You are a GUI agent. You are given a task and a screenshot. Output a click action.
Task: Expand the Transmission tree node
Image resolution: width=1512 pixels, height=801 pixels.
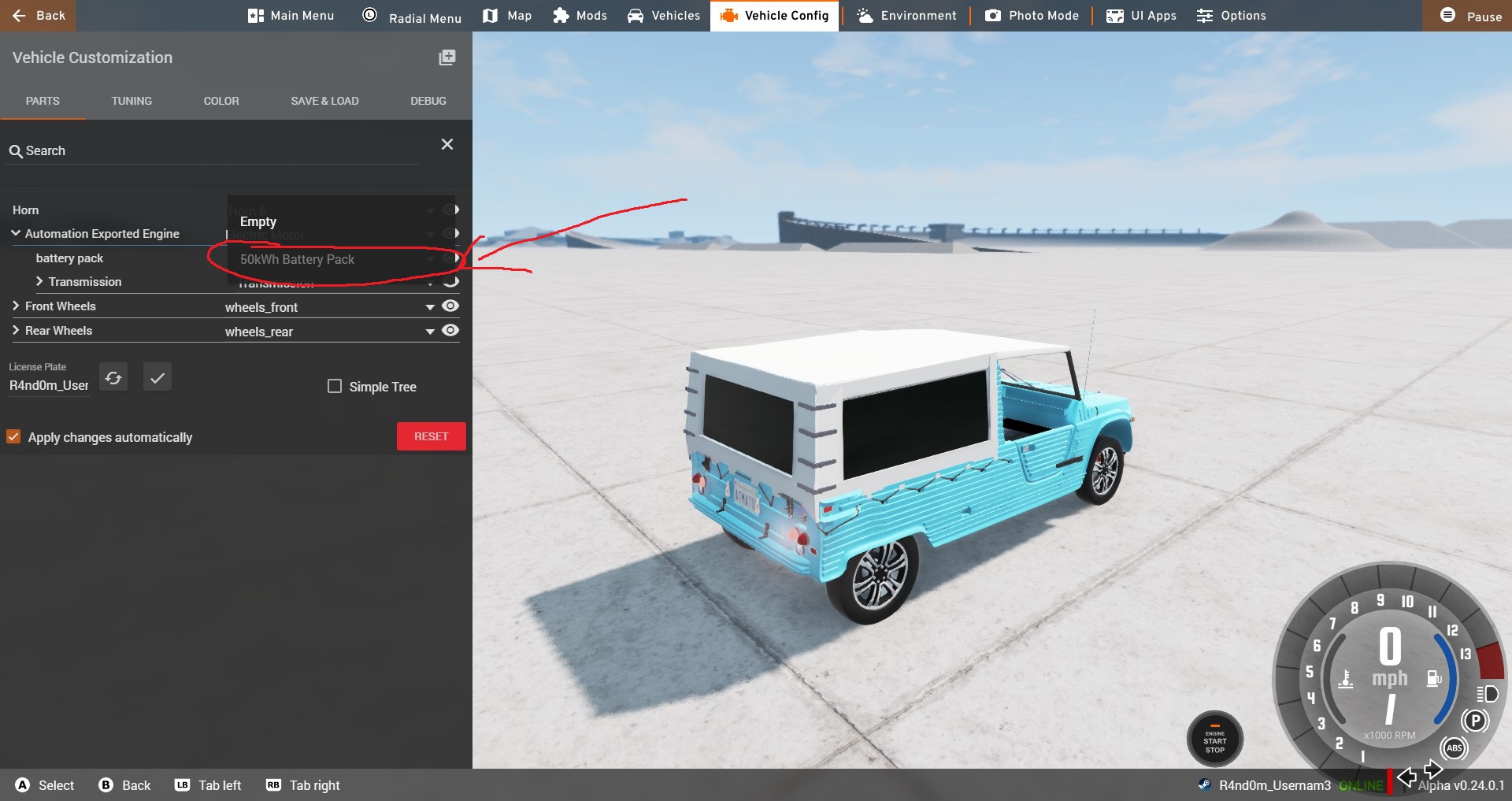[x=39, y=281]
